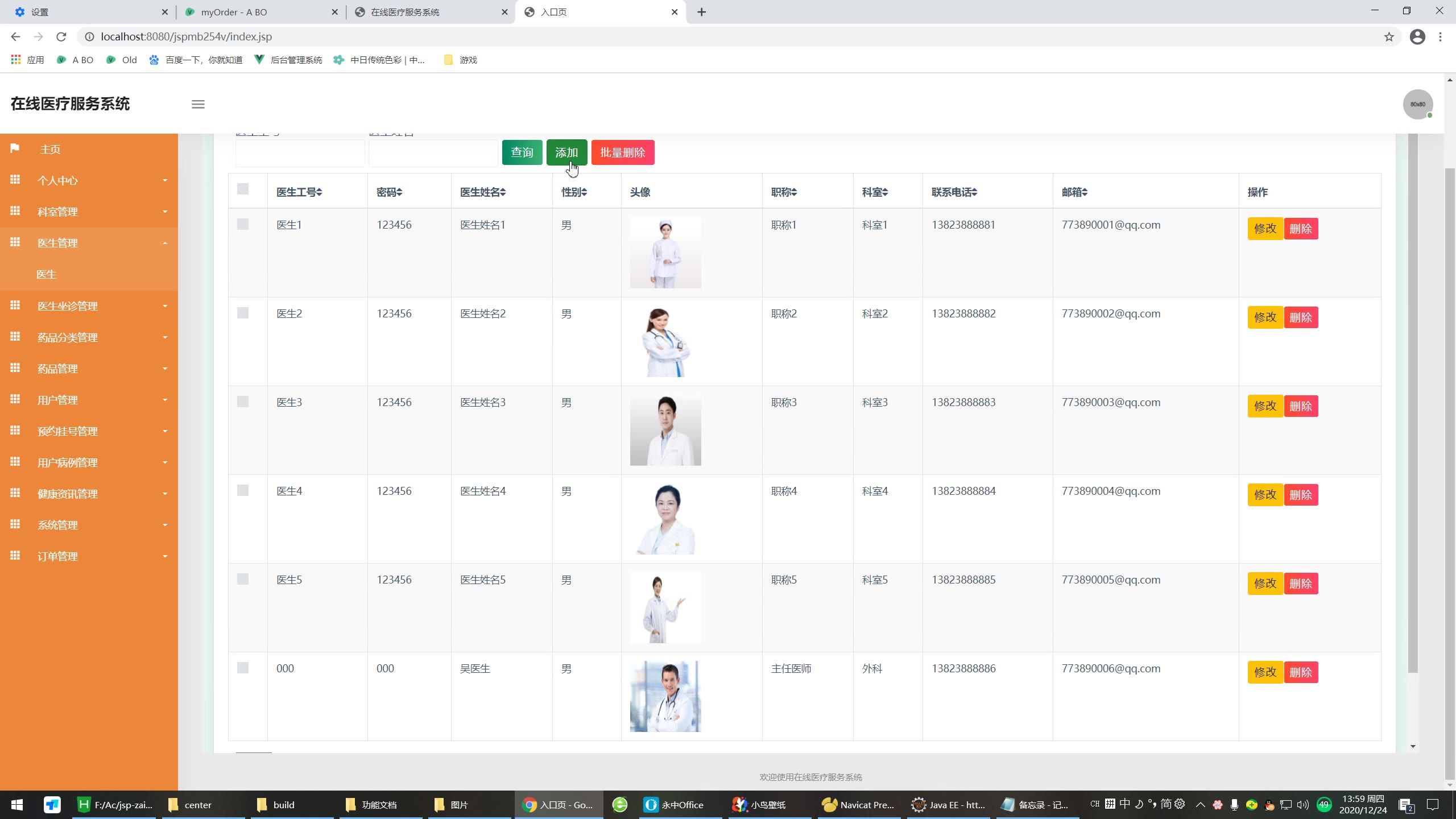
Task: Click 吴医生 avatar photo
Action: (x=665, y=696)
